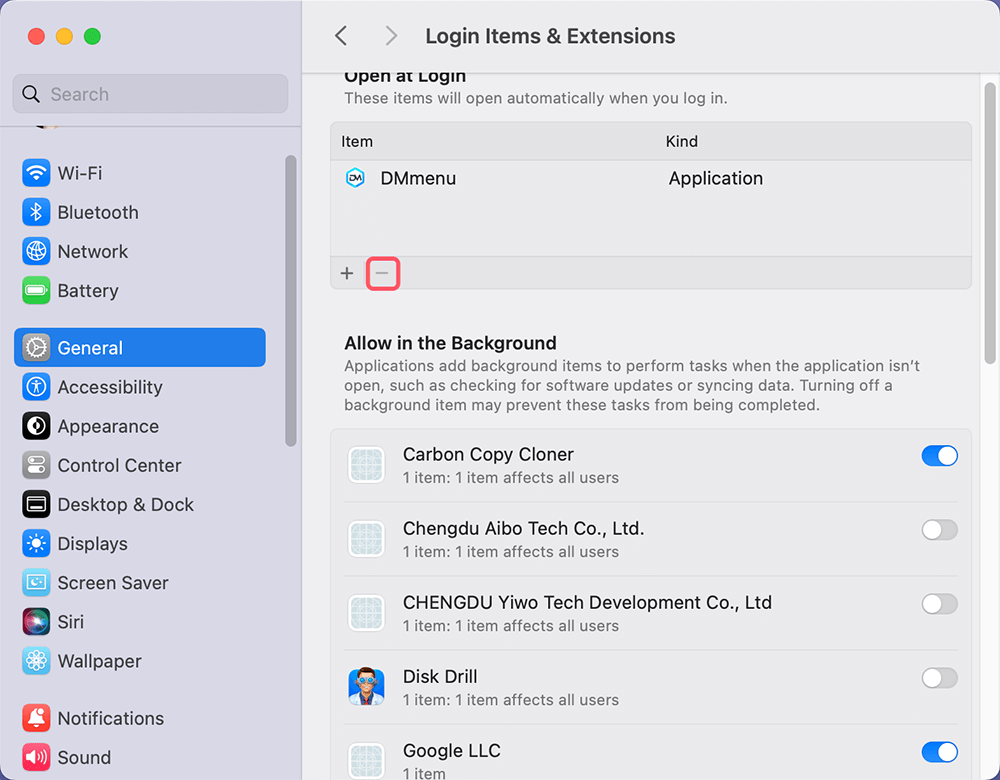Viewport: 1000px width, 780px height.
Task: Click the Accessibility icon
Action: (x=36, y=387)
